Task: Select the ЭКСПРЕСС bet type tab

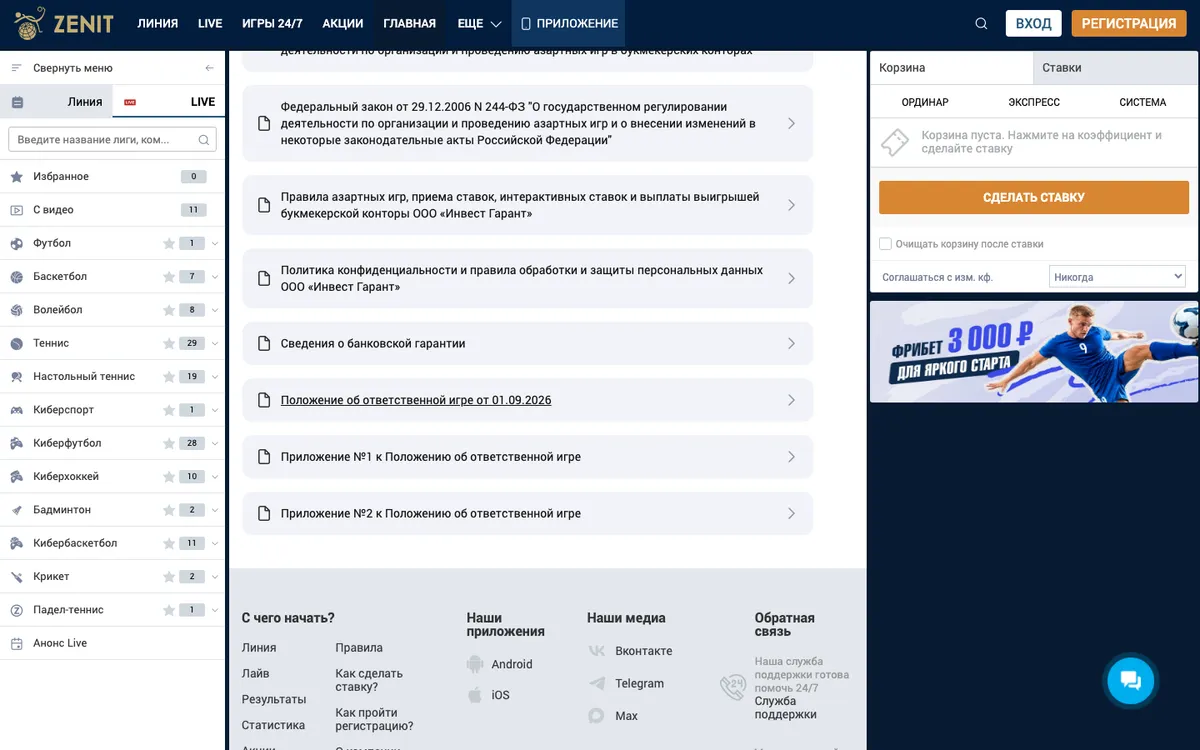Action: click(1034, 102)
